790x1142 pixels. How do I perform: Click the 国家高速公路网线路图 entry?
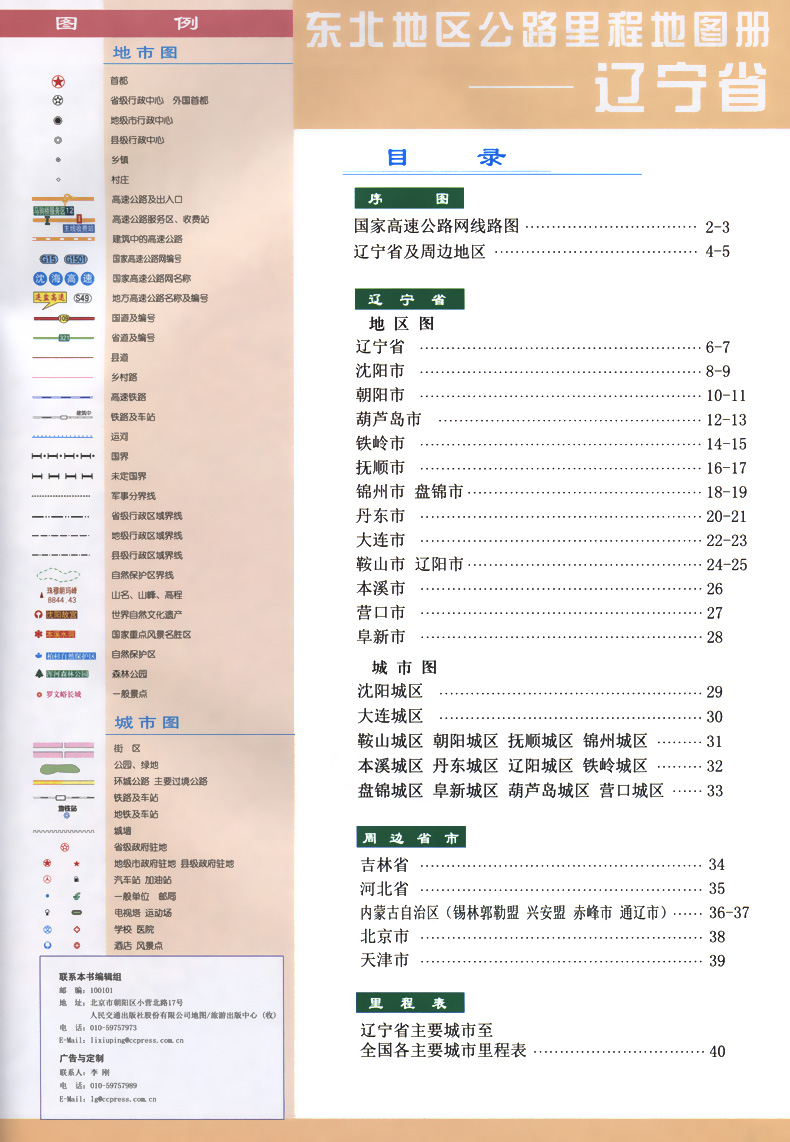click(542, 227)
